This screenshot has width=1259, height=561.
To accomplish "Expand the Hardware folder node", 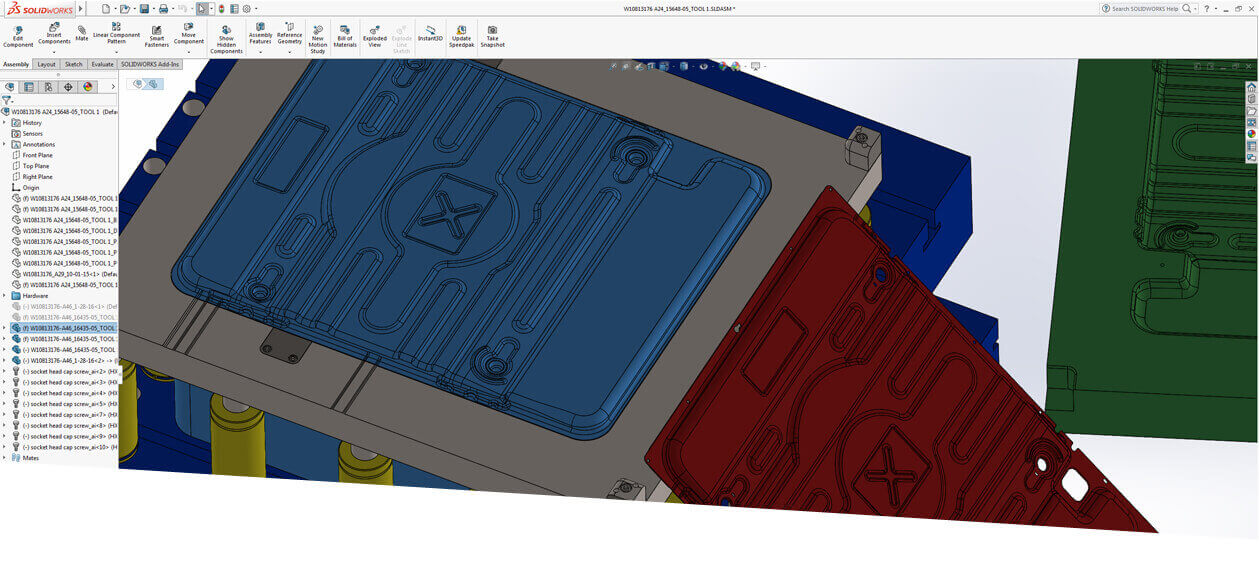I will (x=4, y=296).
